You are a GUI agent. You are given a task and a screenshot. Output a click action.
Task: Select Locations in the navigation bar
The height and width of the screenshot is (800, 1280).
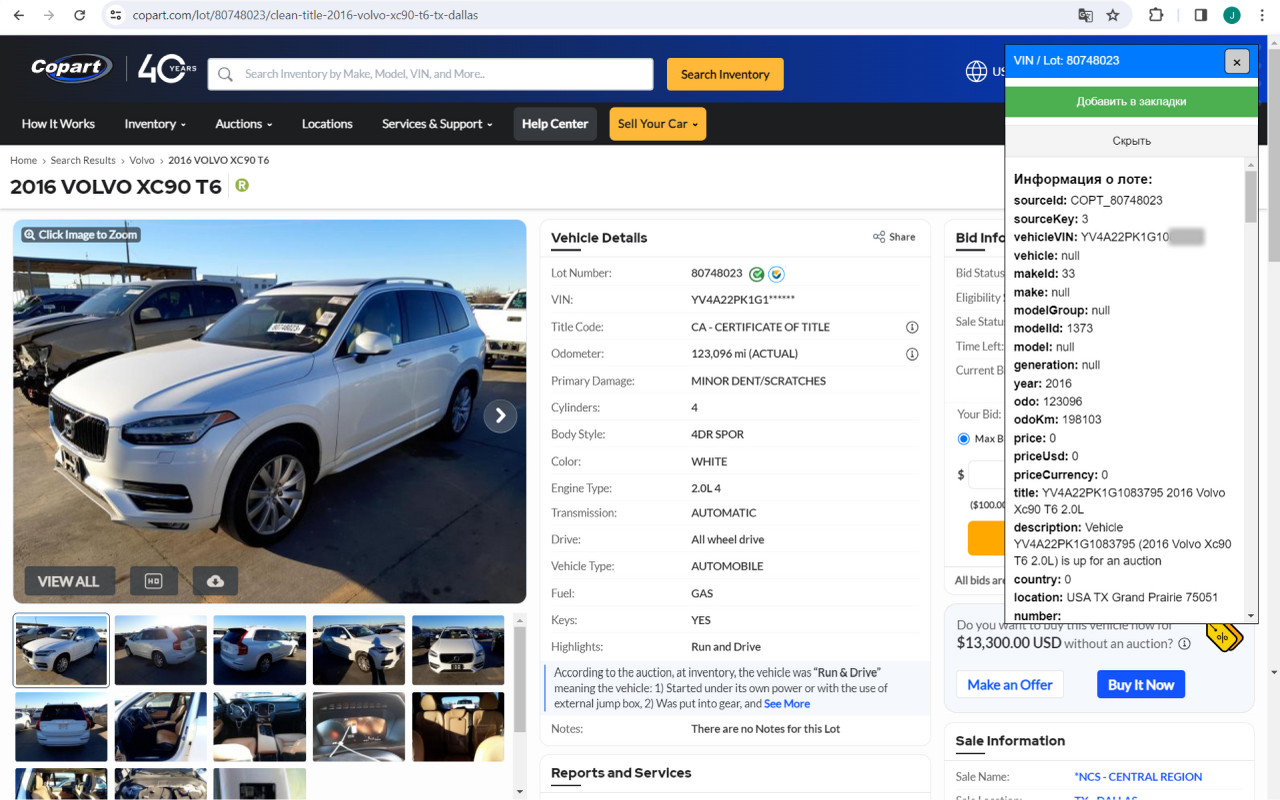point(327,123)
